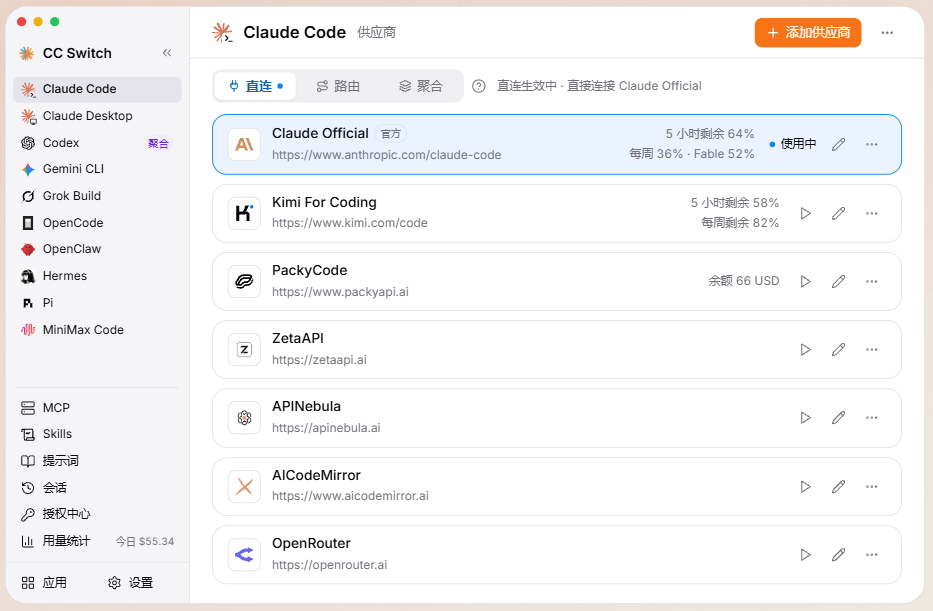Activate the Kimi For Coding provider play icon

click(x=805, y=214)
